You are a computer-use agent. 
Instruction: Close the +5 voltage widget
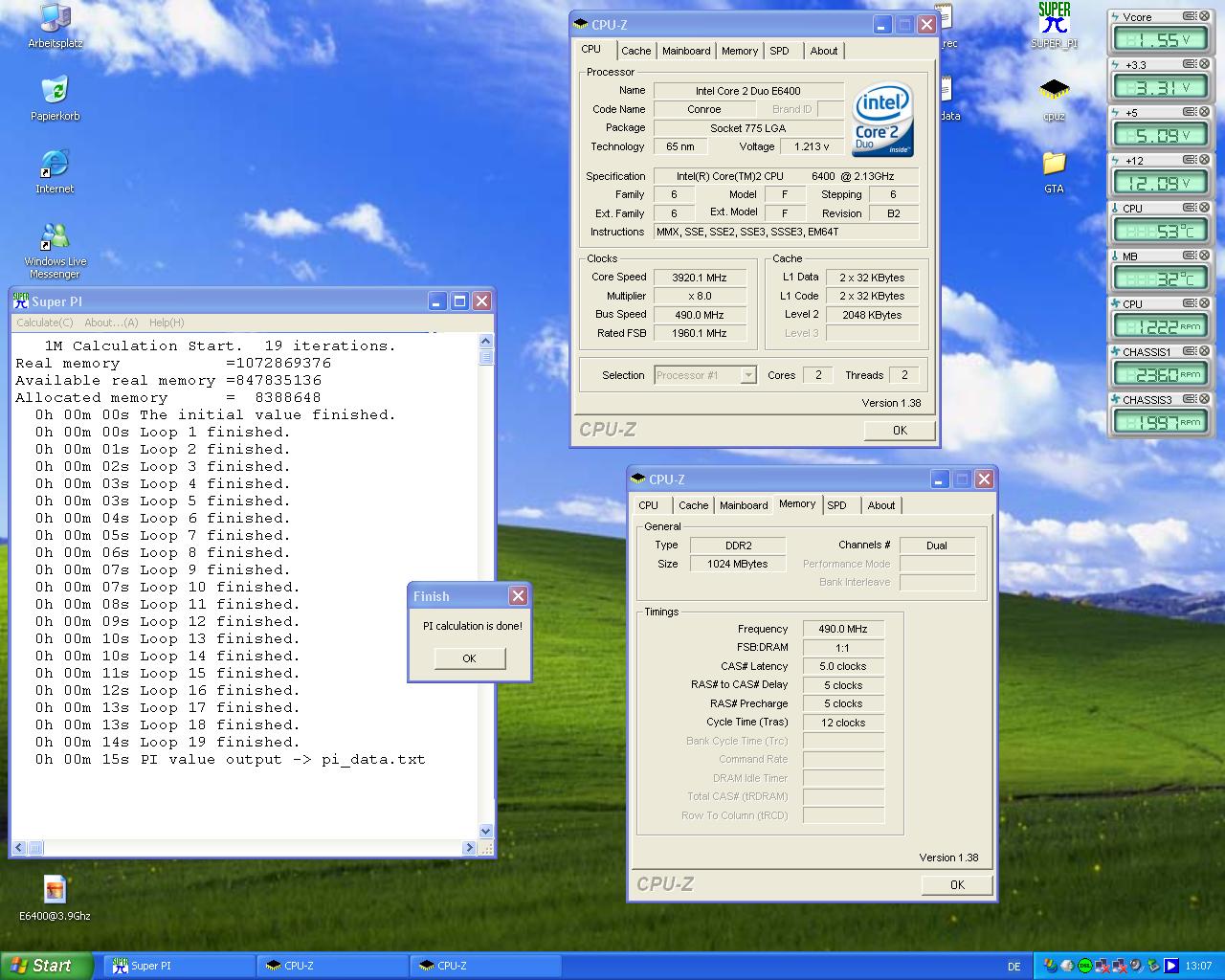pyautogui.click(x=1205, y=112)
